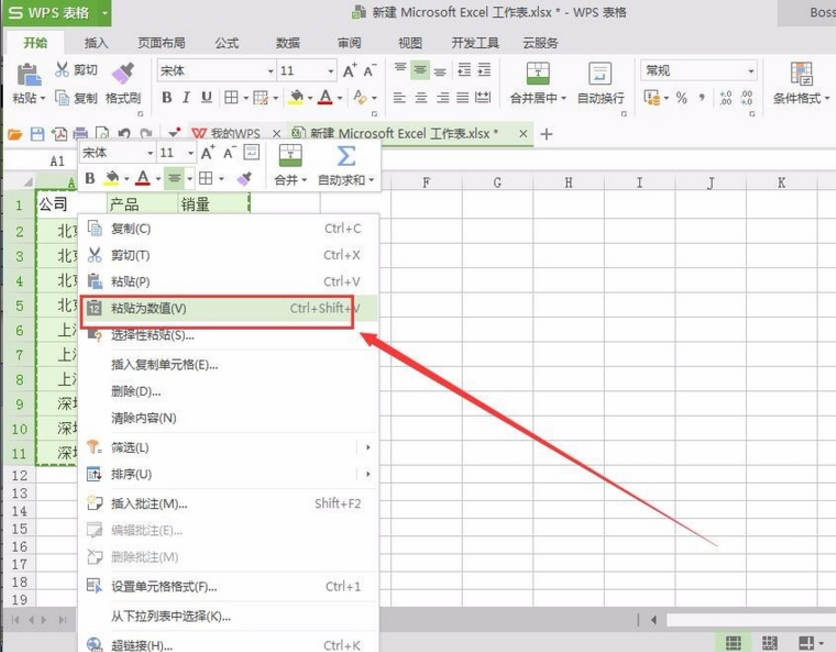The width and height of the screenshot is (836, 652).
Task: Click the WPS 表格 application menu button
Action: [x=57, y=13]
